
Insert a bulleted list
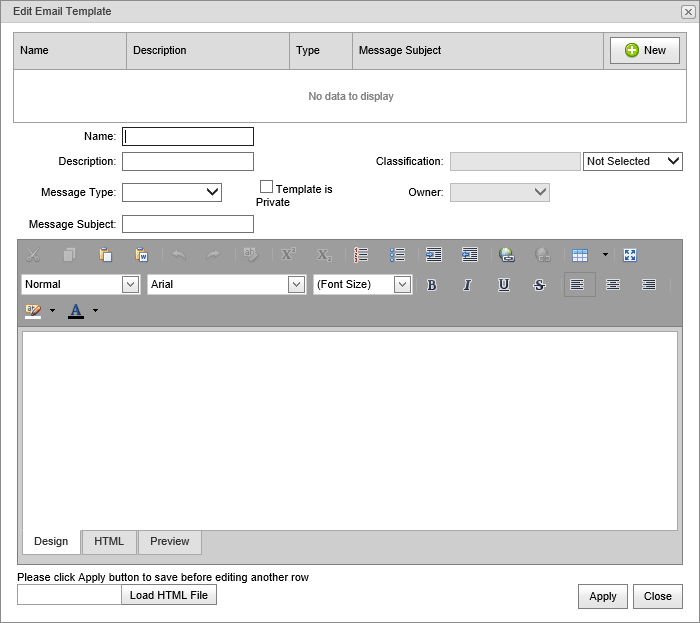click(x=397, y=255)
